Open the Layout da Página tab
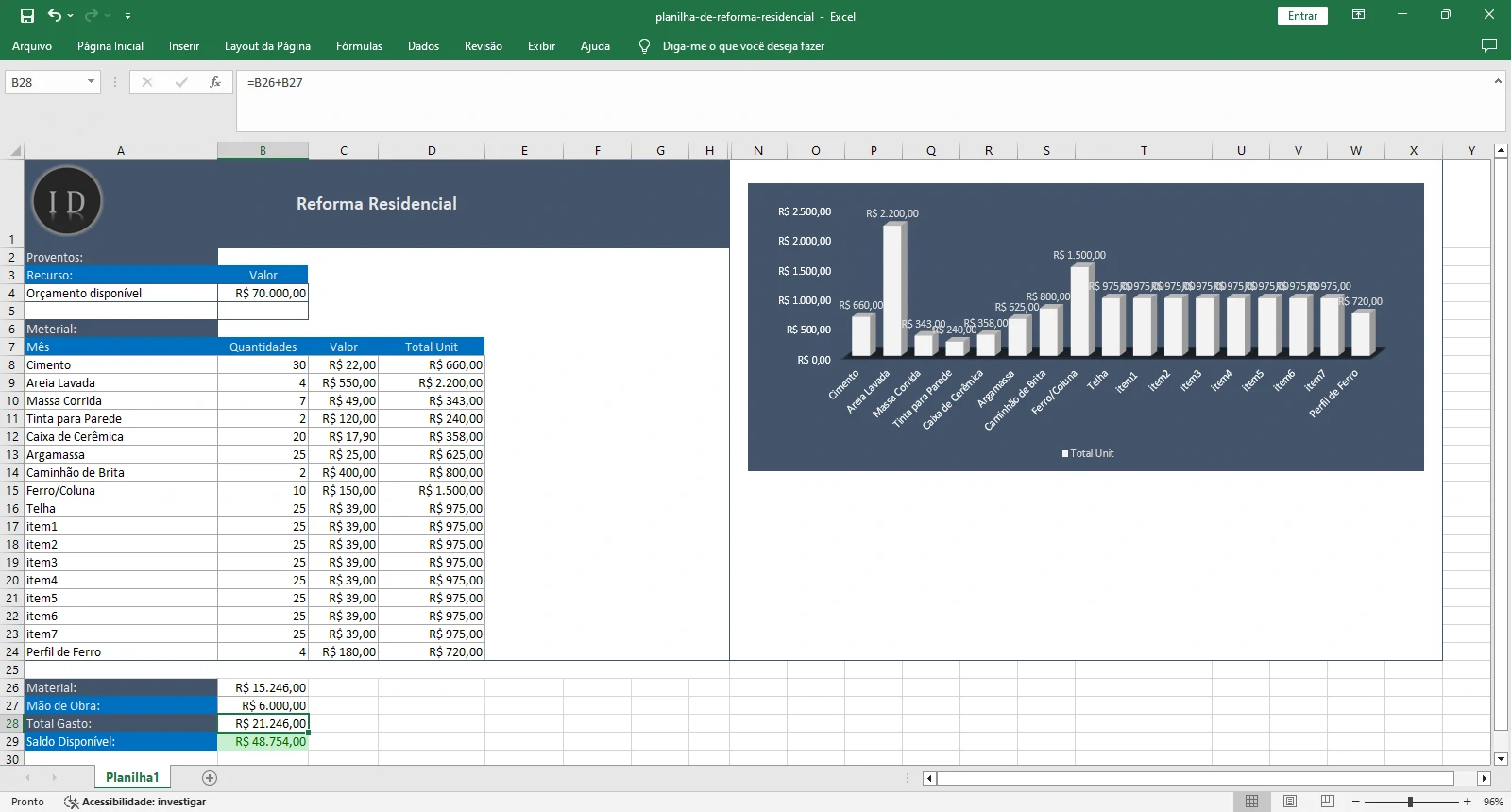Screen dimensions: 1511x812 click(x=267, y=45)
